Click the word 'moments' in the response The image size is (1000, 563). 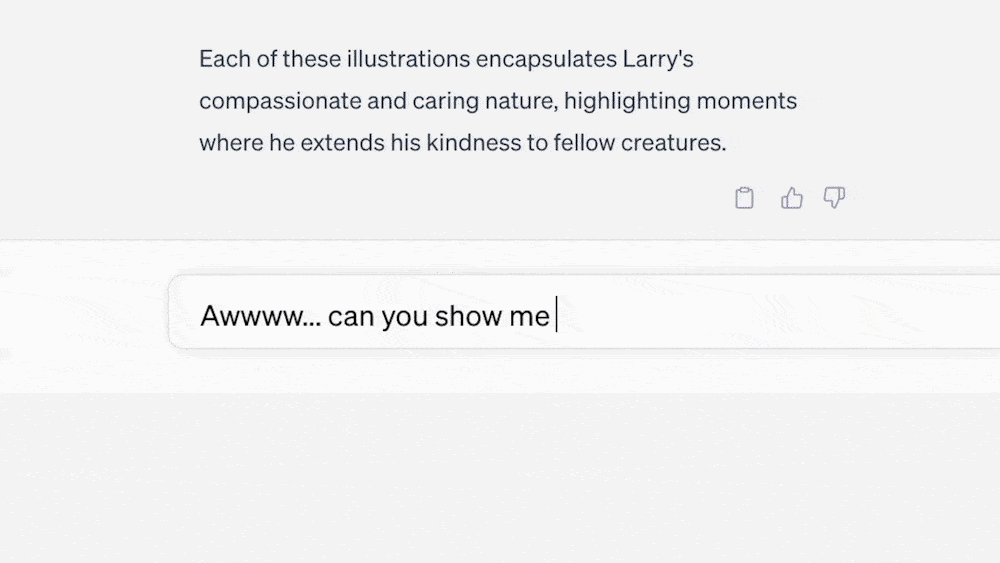coord(746,101)
